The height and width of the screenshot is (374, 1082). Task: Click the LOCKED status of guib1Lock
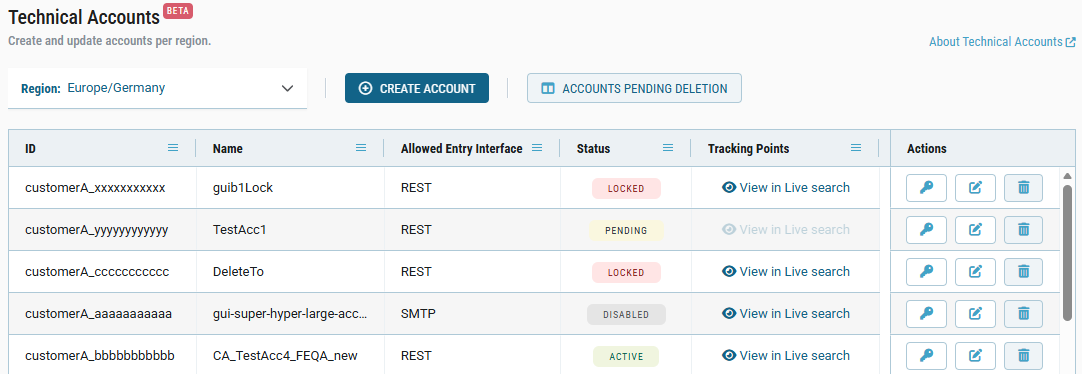point(626,188)
